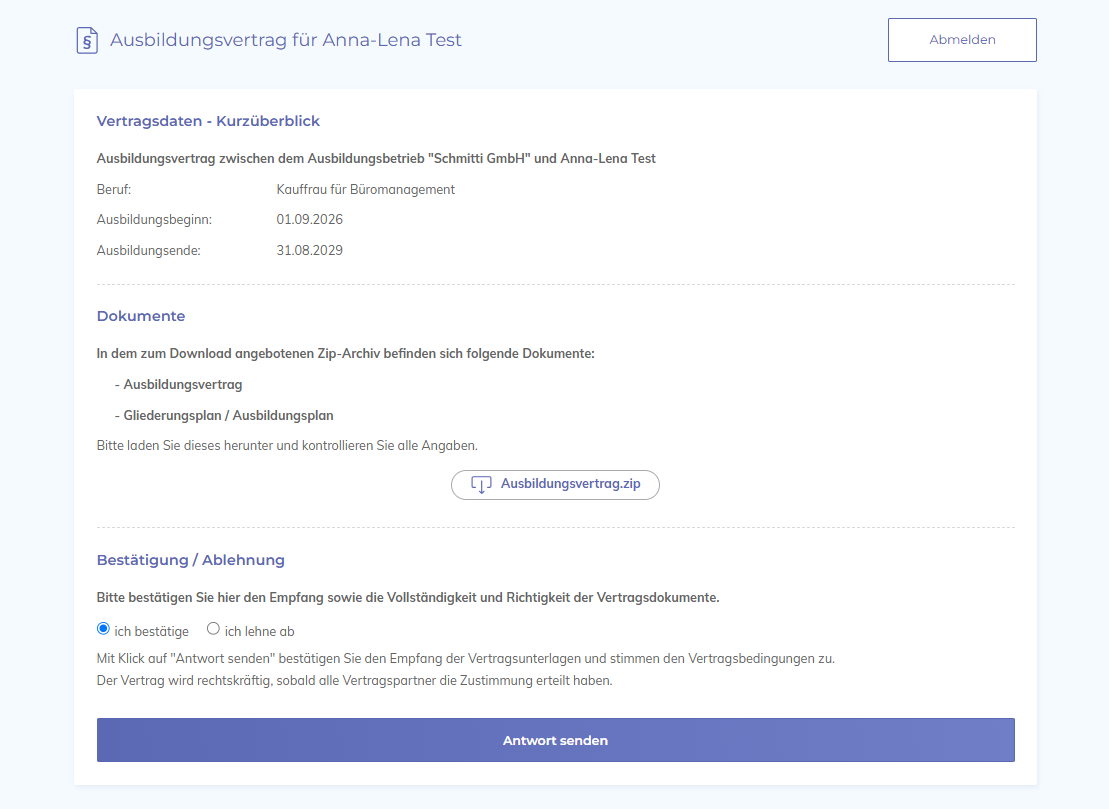Viewport: 1109px width, 809px height.
Task: Click the download icon beside Ausbildungsvertrag.zip
Action: [481, 484]
